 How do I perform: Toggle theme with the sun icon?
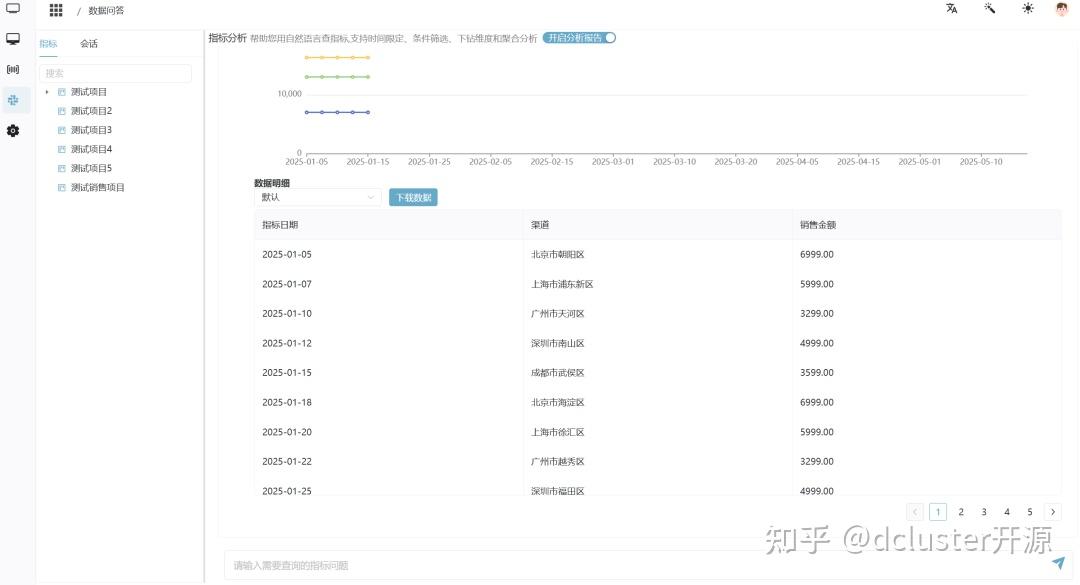click(x=1027, y=8)
